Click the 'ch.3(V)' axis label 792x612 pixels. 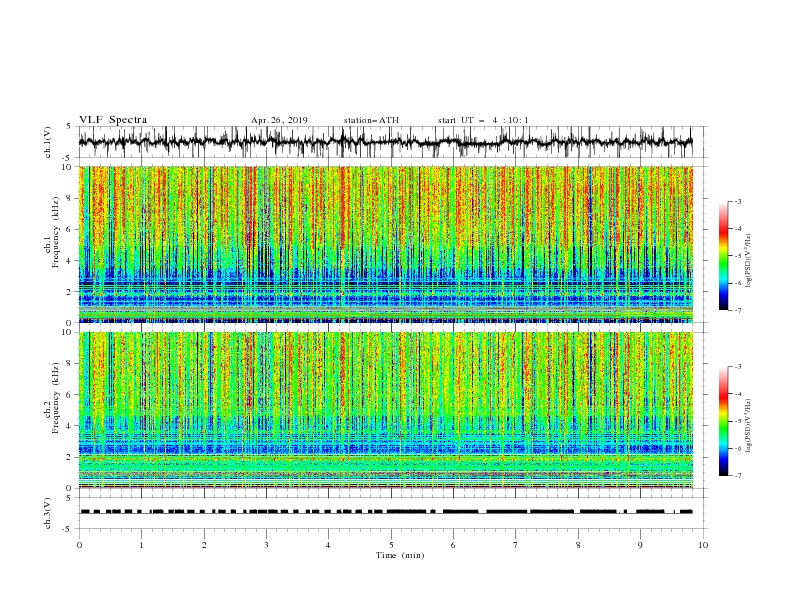(48, 513)
